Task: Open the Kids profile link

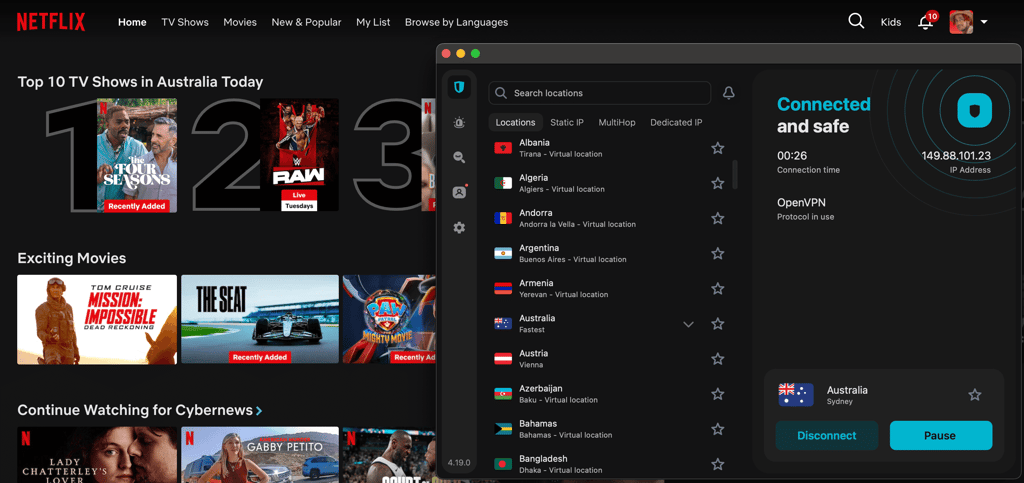Action: [891, 22]
